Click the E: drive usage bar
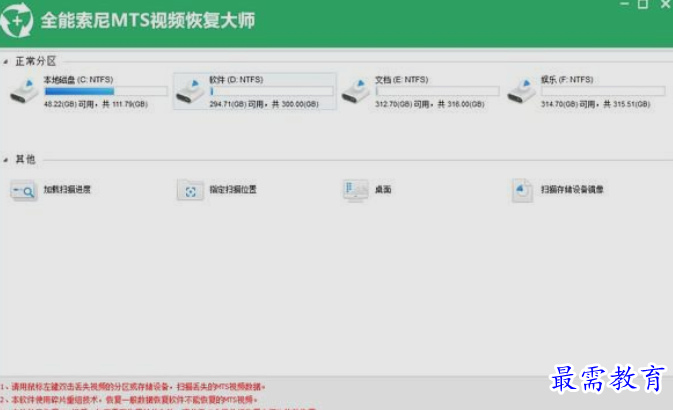The height and width of the screenshot is (410, 673). [x=437, y=91]
